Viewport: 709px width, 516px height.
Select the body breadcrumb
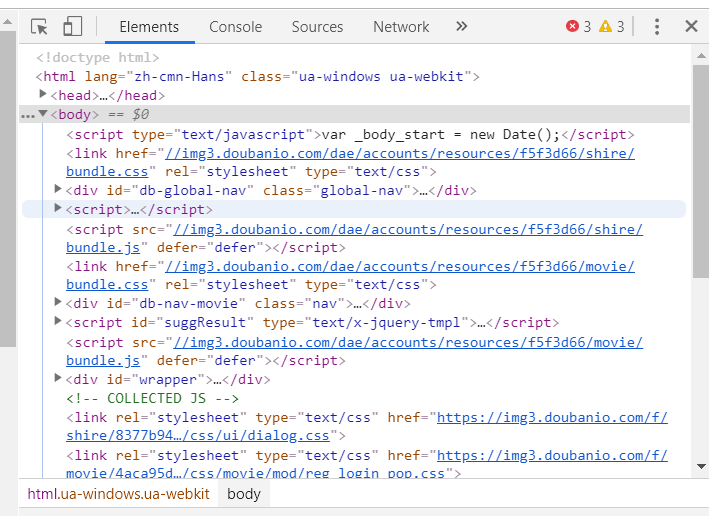tap(244, 494)
